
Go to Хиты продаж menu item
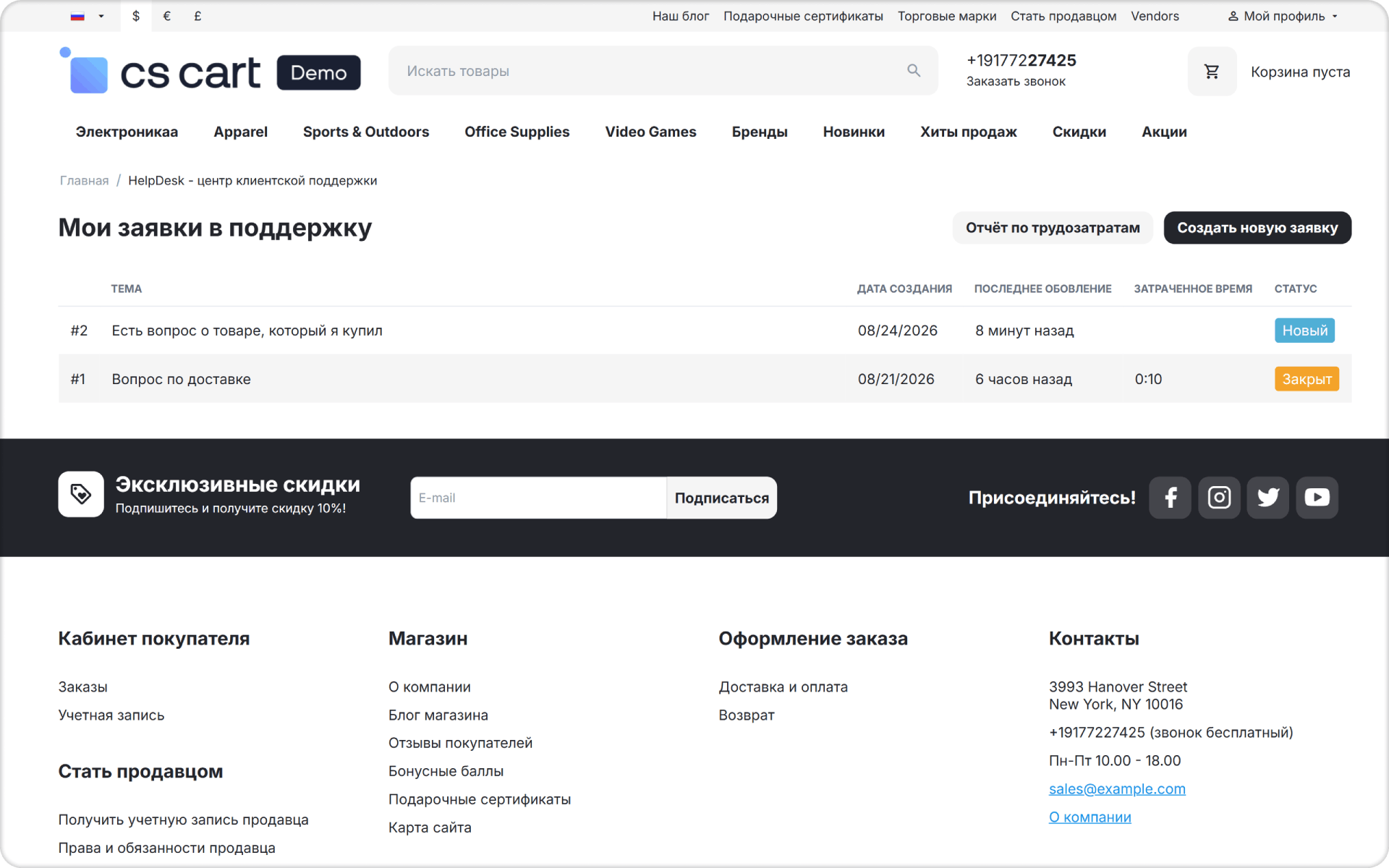pyautogui.click(x=969, y=132)
